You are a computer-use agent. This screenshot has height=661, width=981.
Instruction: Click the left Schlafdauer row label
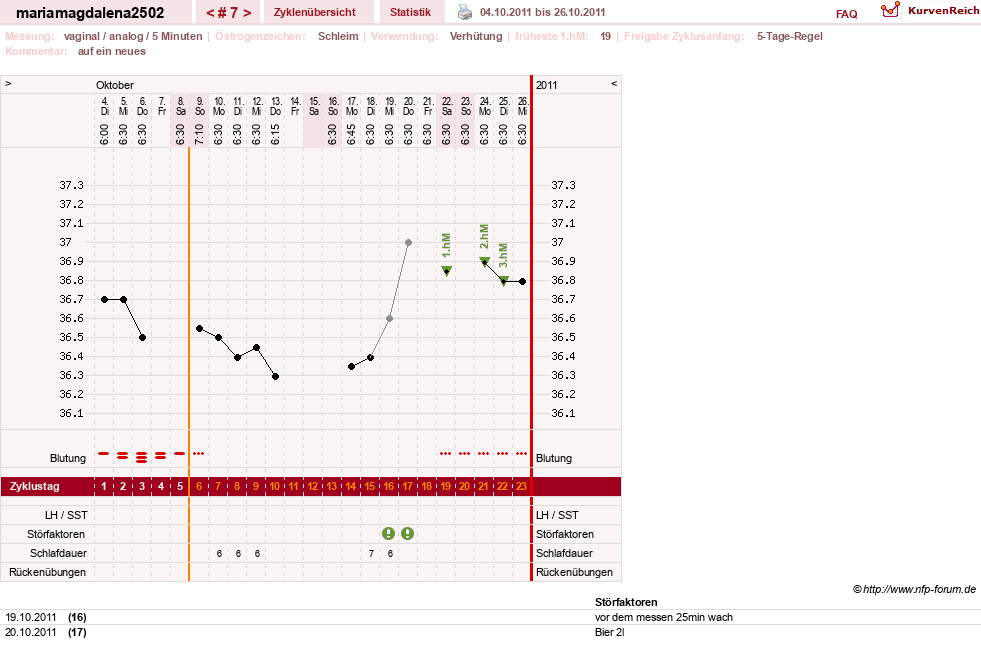click(58, 553)
